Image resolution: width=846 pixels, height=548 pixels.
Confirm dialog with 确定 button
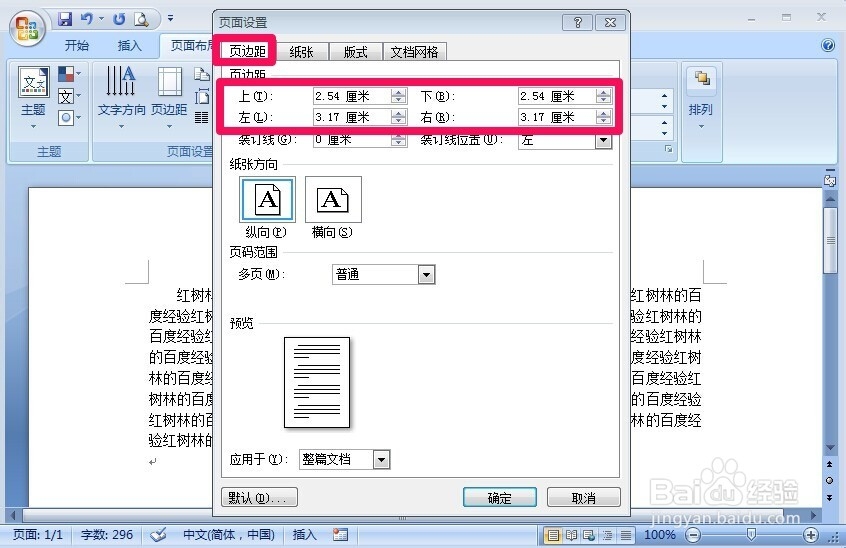(500, 497)
